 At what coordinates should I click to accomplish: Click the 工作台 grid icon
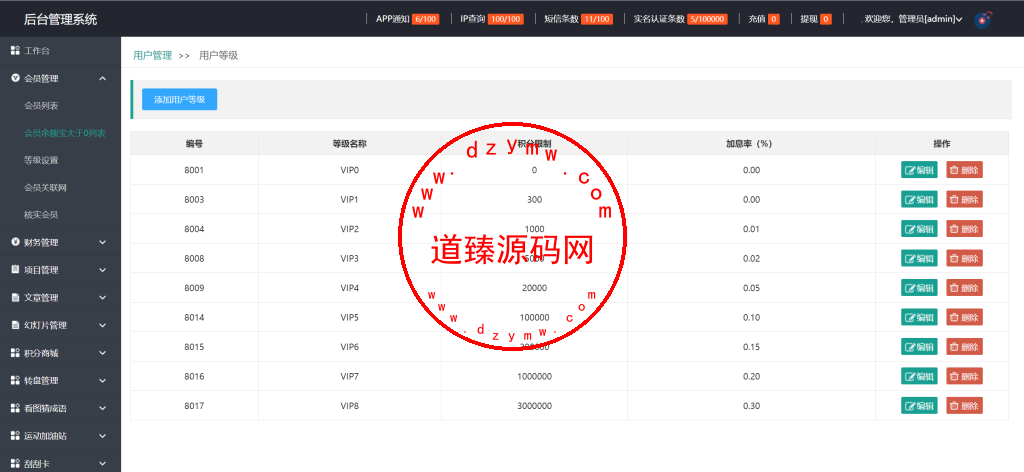pos(16,50)
